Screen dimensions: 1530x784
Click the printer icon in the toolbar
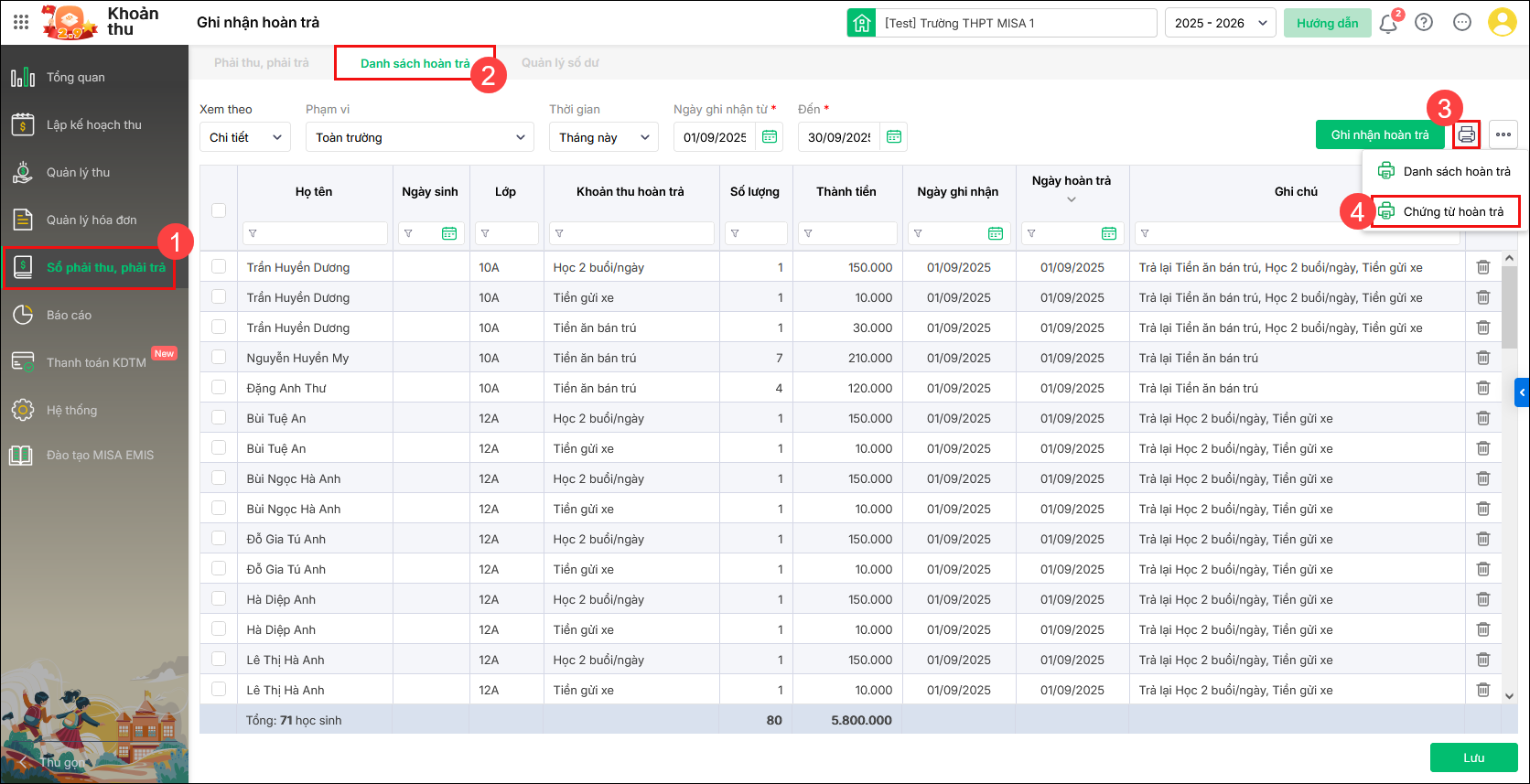tap(1466, 134)
